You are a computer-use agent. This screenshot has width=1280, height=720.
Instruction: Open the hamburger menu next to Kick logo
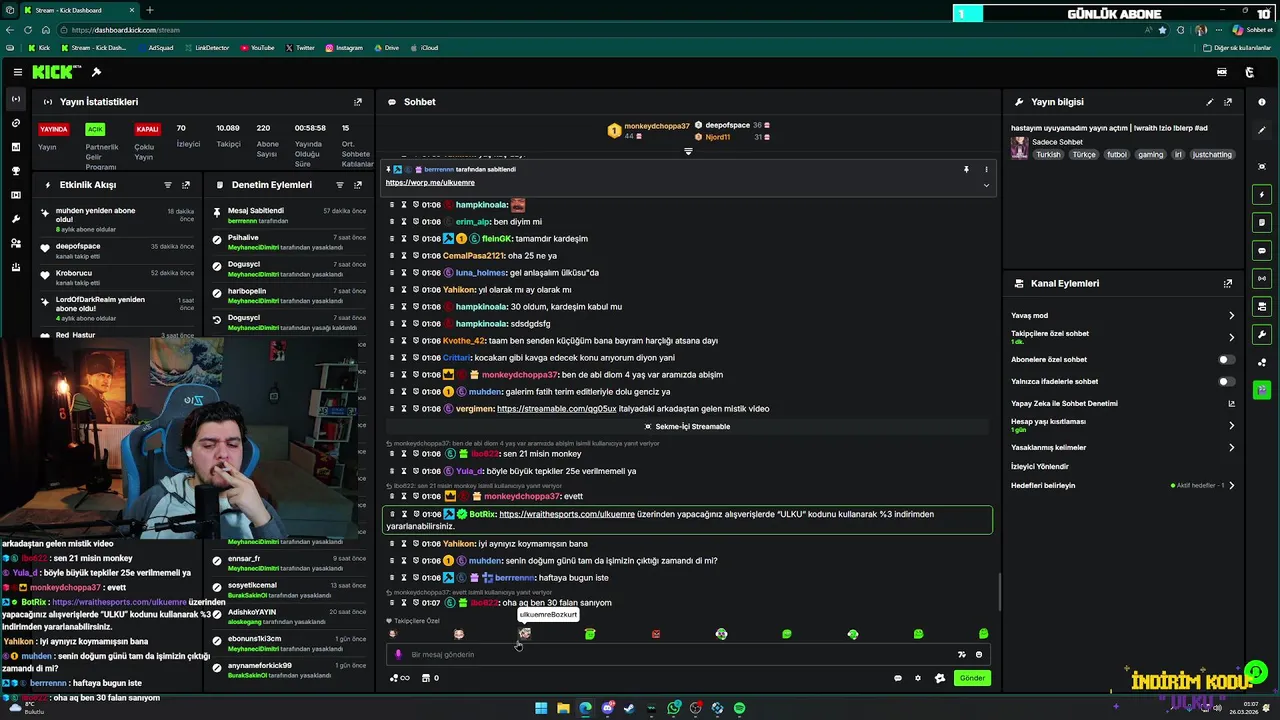(x=18, y=72)
